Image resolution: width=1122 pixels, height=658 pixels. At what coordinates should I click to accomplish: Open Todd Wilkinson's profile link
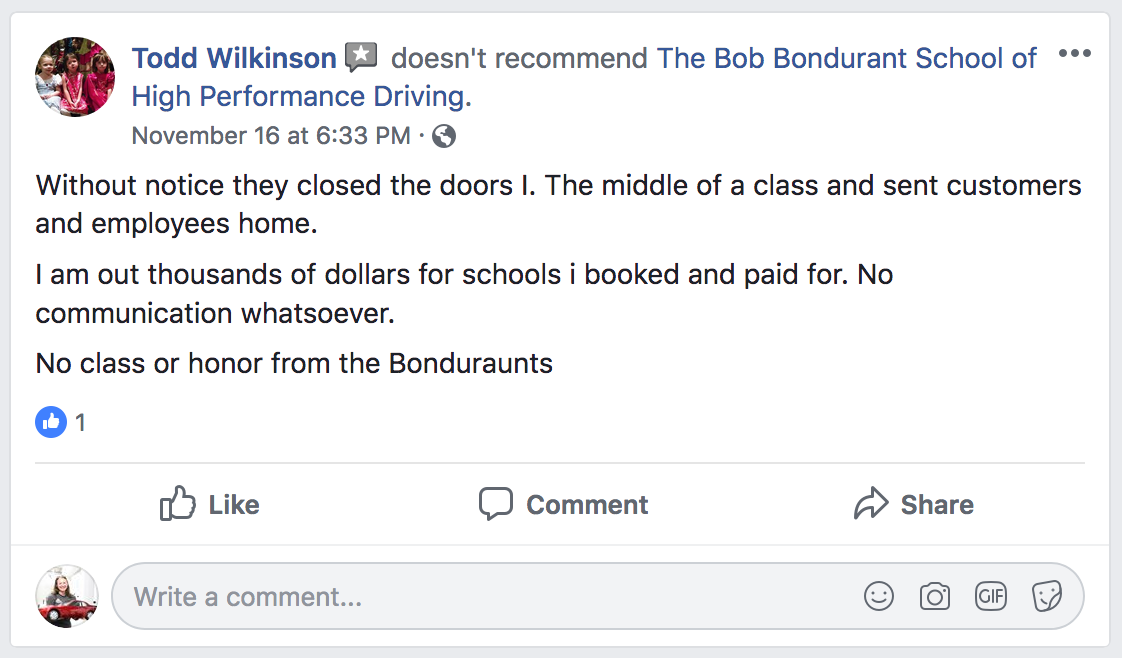click(234, 58)
